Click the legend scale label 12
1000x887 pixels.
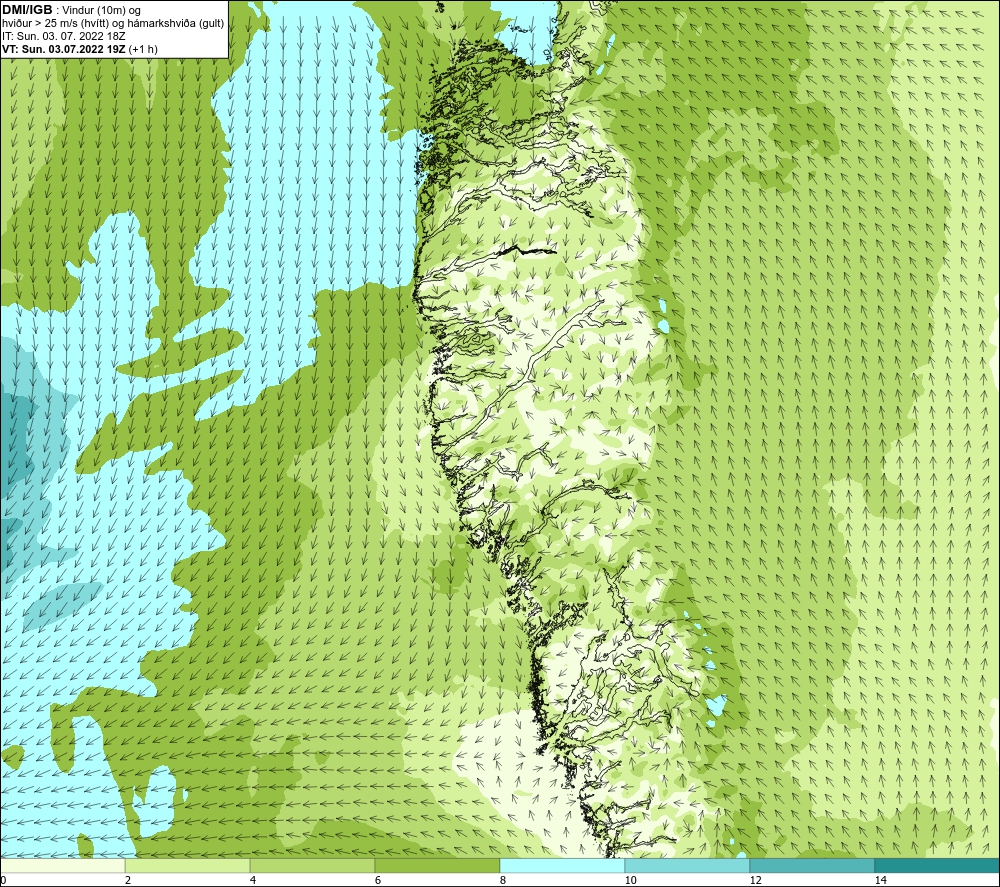click(755, 880)
